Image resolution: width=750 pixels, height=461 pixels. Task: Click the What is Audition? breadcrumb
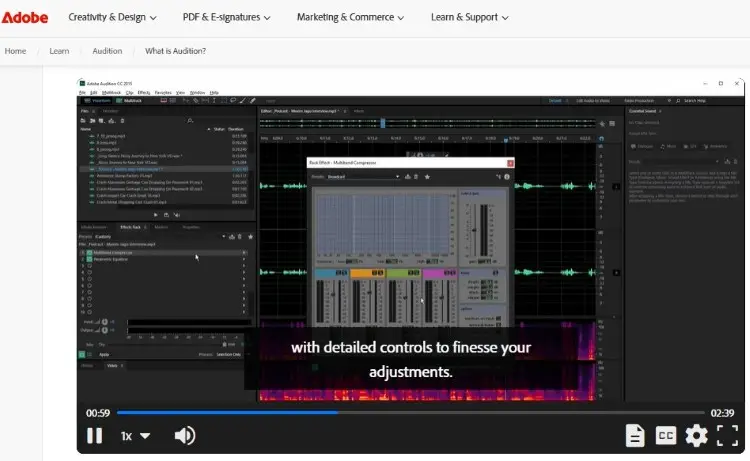click(x=176, y=51)
